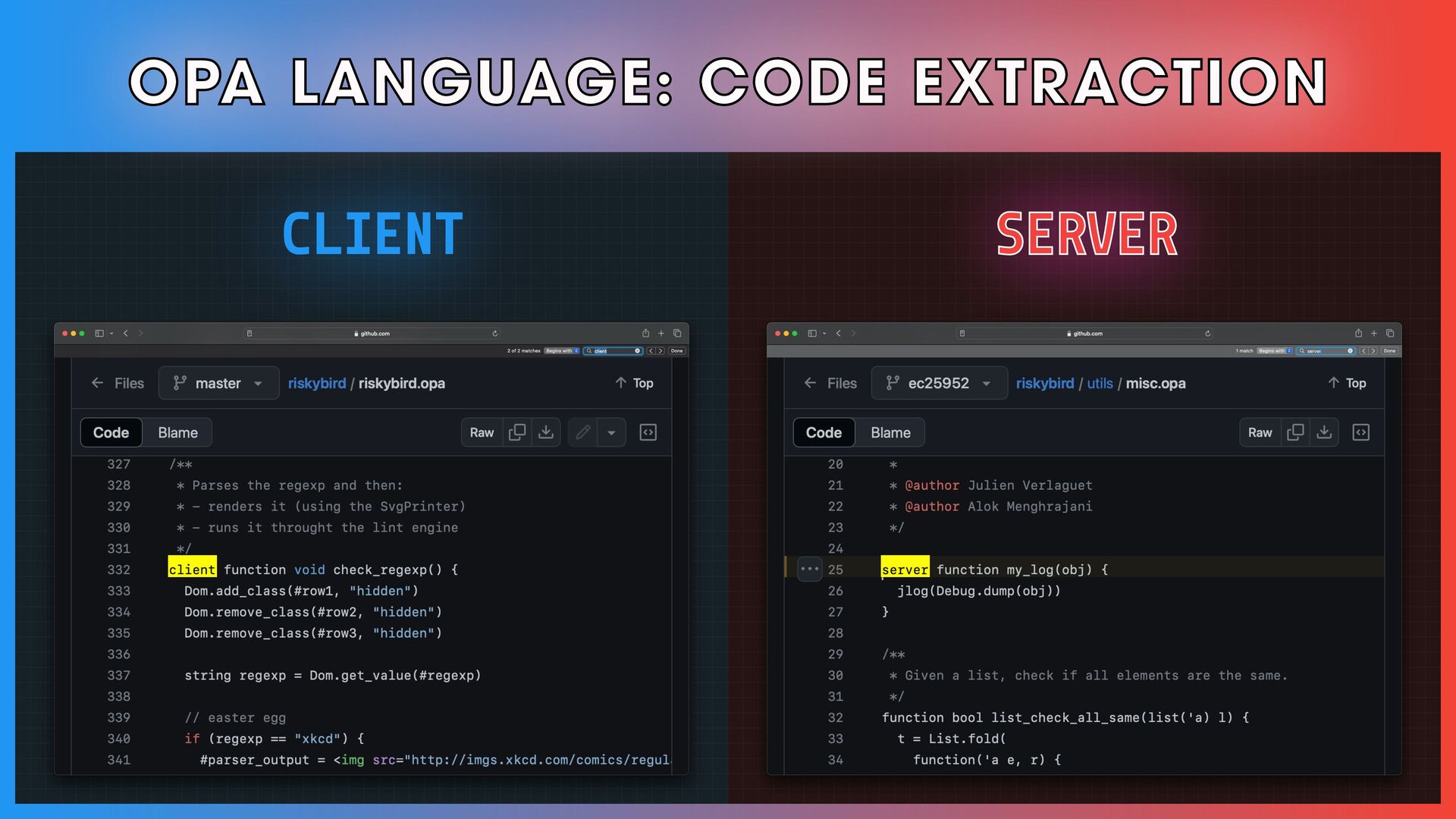The height and width of the screenshot is (819, 1456).
Task: Click line 25 ellipsis actions button
Action: (x=809, y=569)
